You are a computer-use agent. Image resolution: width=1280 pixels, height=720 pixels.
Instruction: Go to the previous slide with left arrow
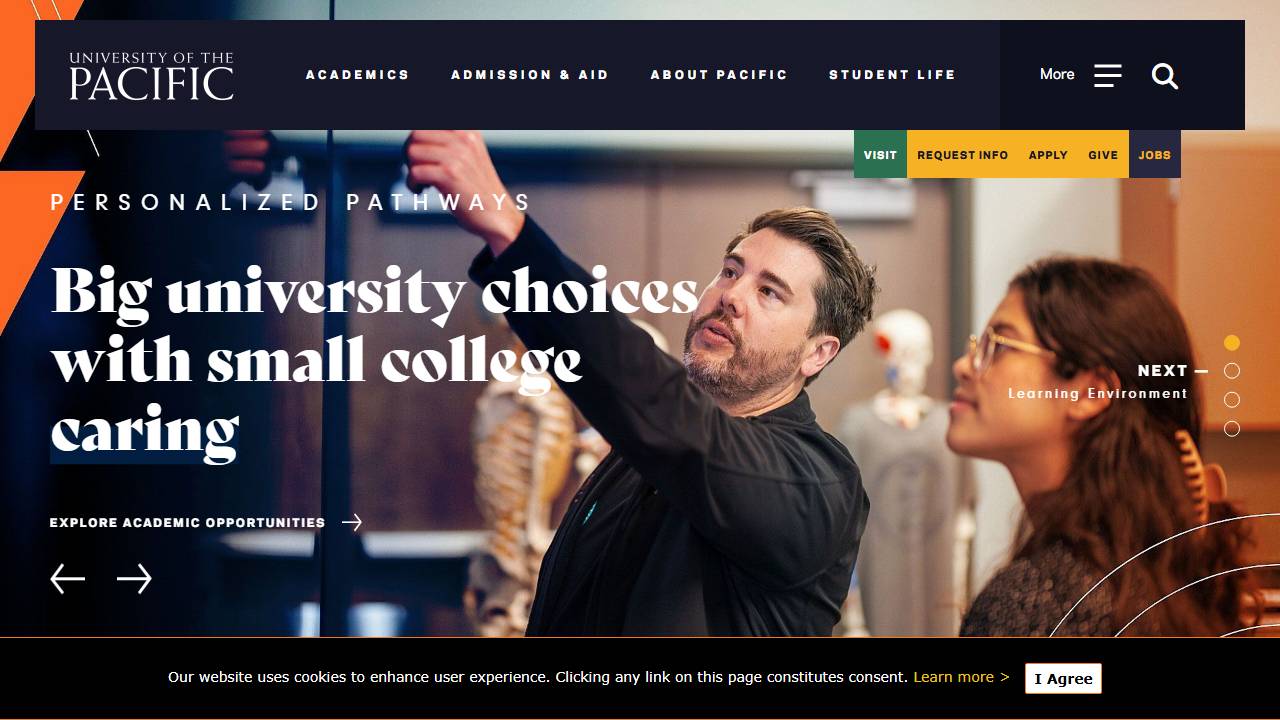(68, 579)
